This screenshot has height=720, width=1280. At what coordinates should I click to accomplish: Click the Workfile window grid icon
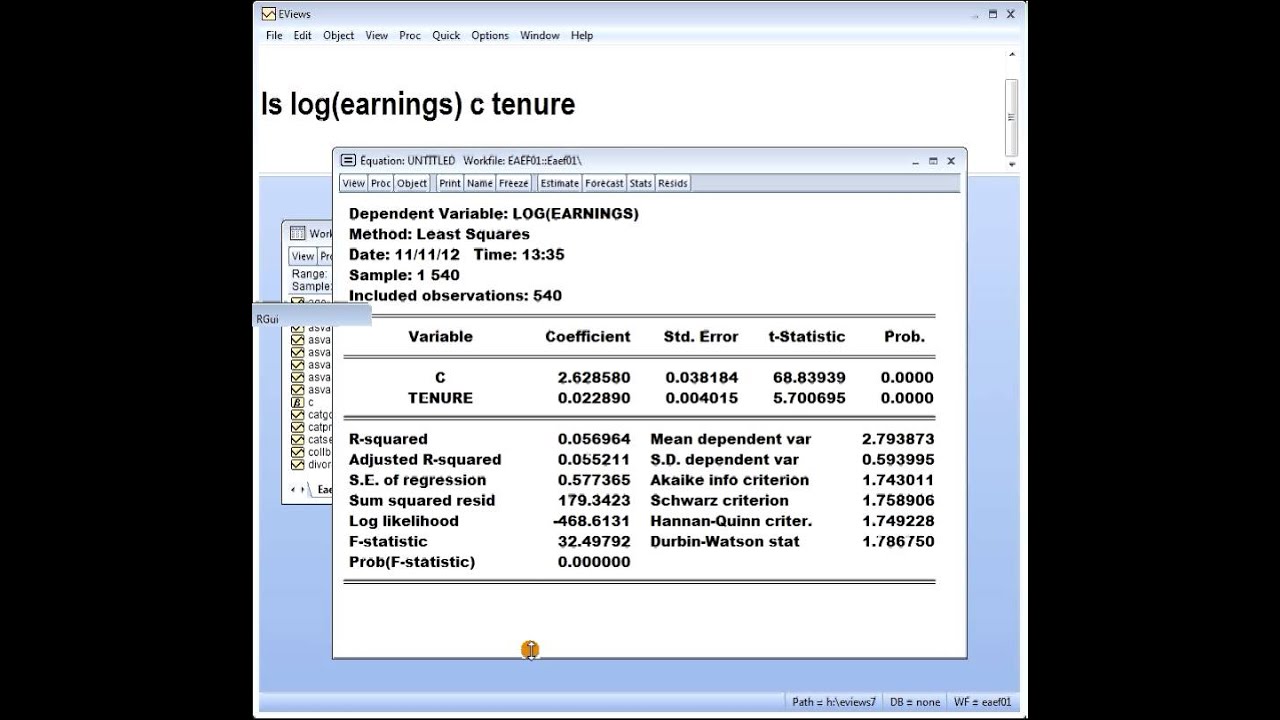pos(297,233)
